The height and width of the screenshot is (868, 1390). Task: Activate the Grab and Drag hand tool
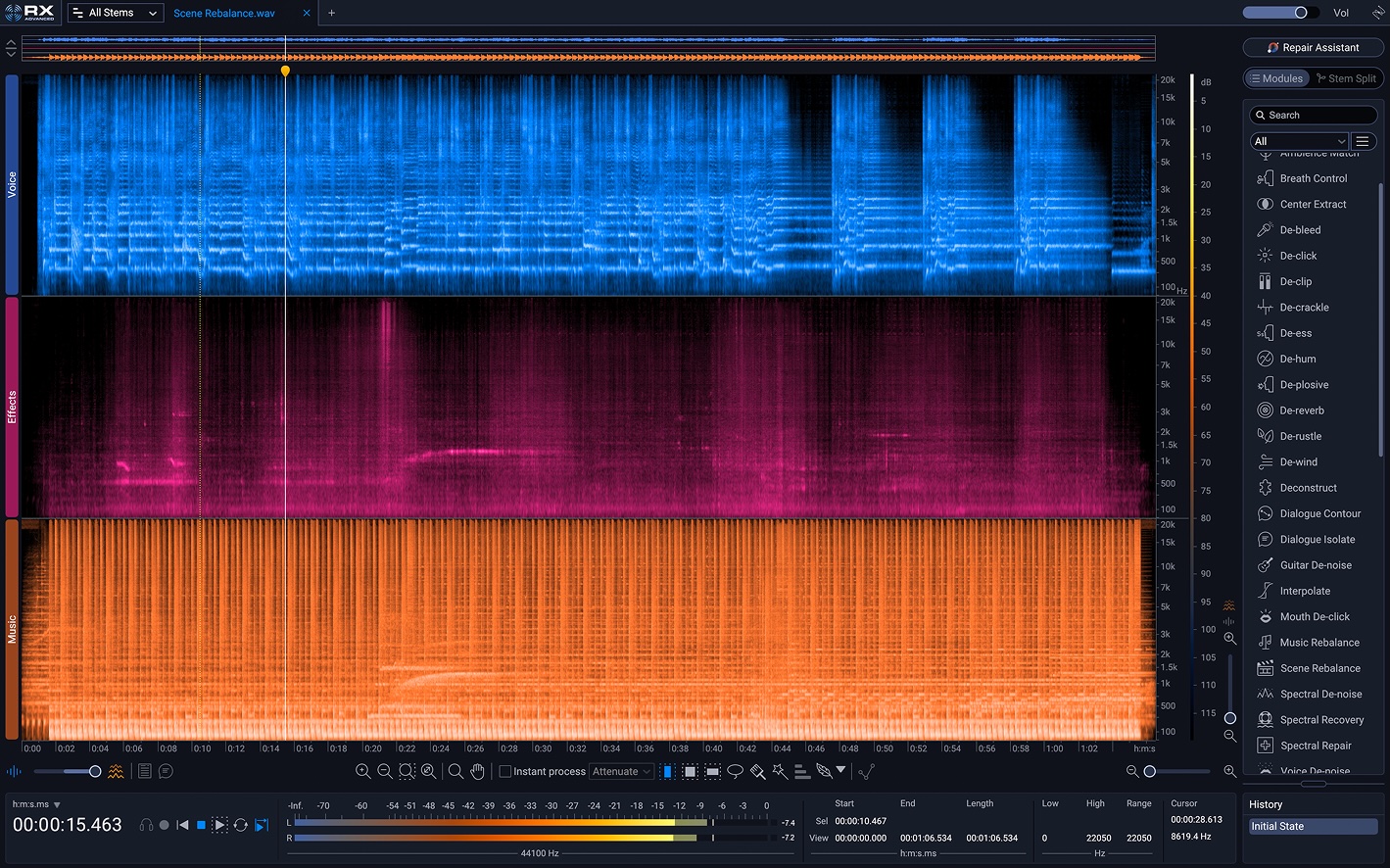pyautogui.click(x=477, y=772)
